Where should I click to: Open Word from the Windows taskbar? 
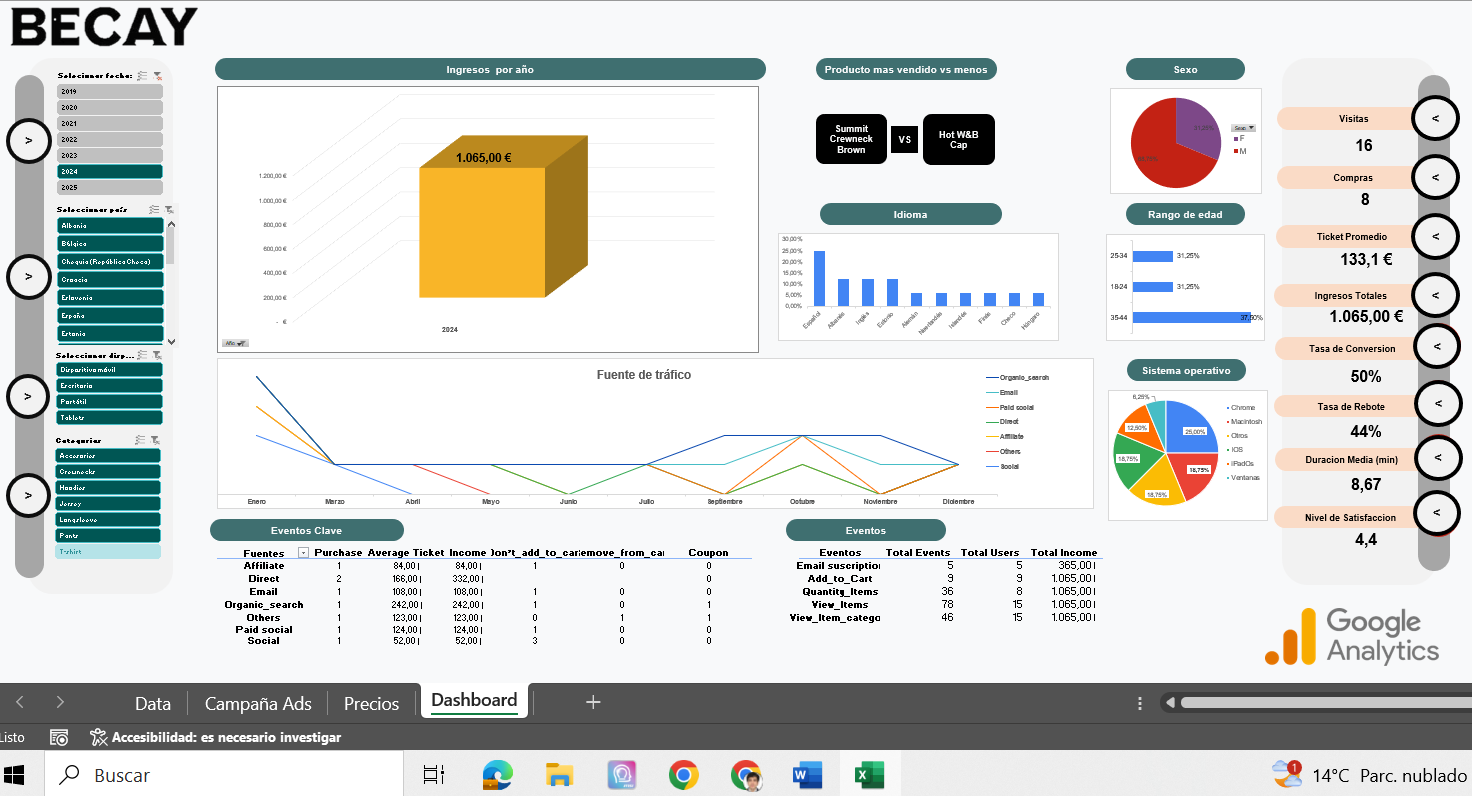pyautogui.click(x=806, y=775)
